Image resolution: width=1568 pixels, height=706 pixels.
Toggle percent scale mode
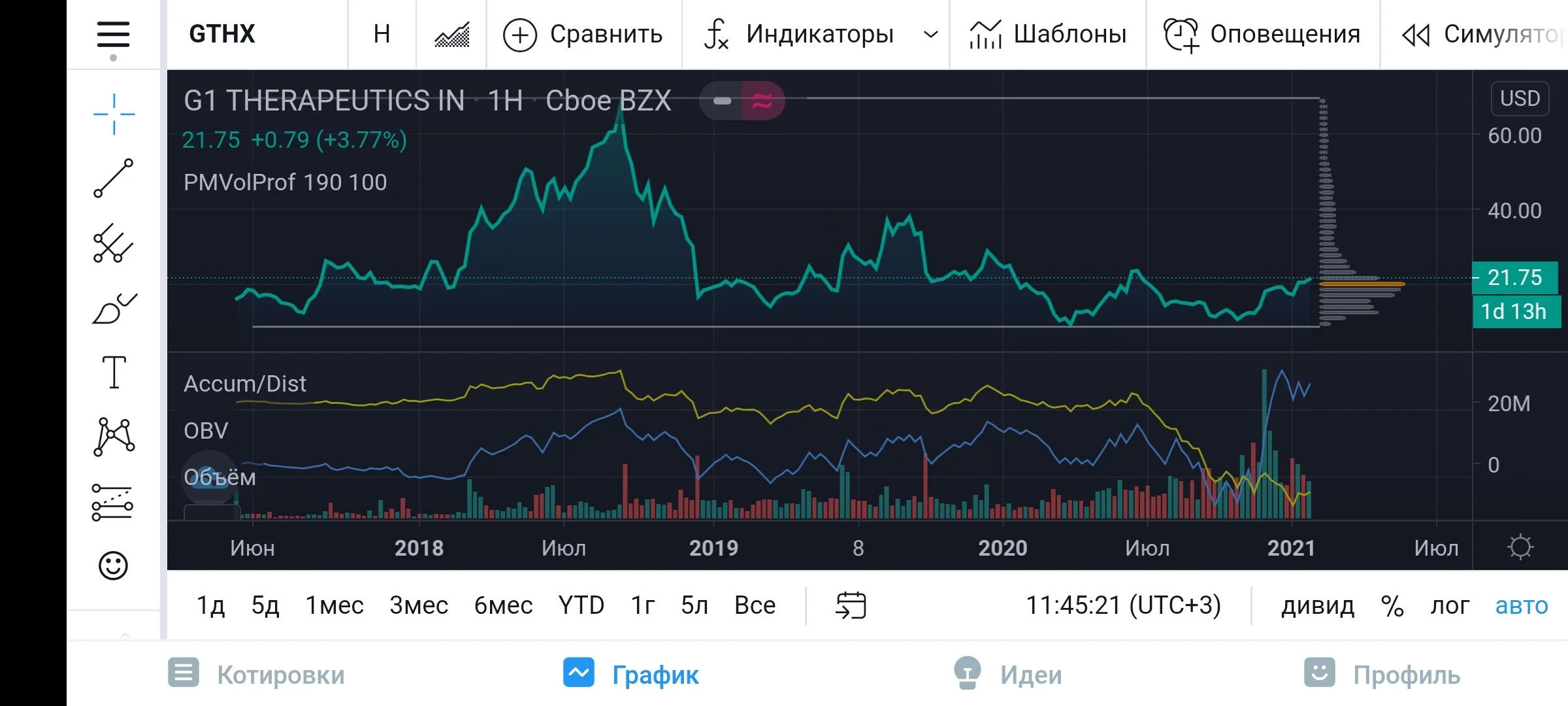[1392, 606]
